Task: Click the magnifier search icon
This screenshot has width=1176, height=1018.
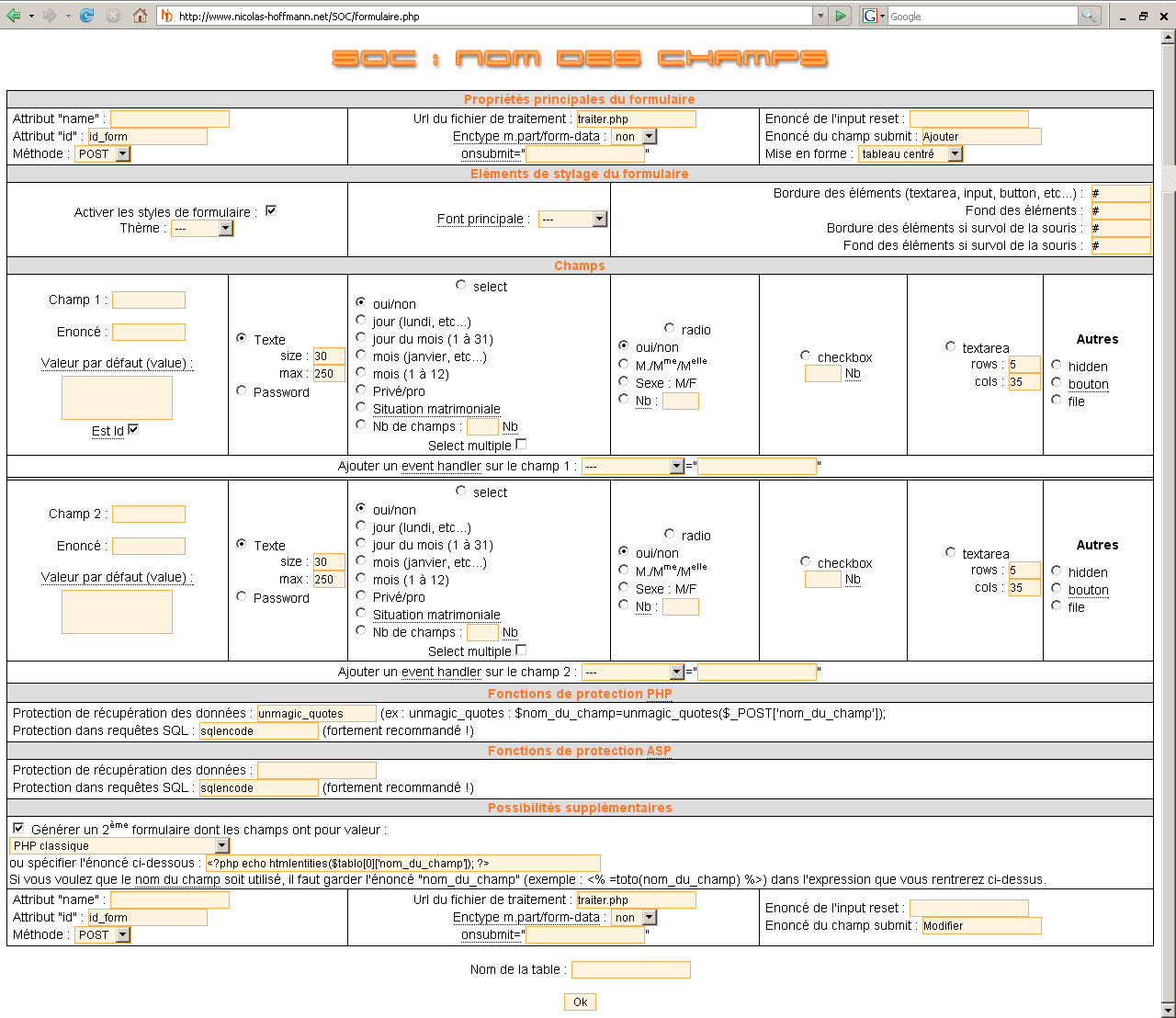Action: tap(1089, 16)
